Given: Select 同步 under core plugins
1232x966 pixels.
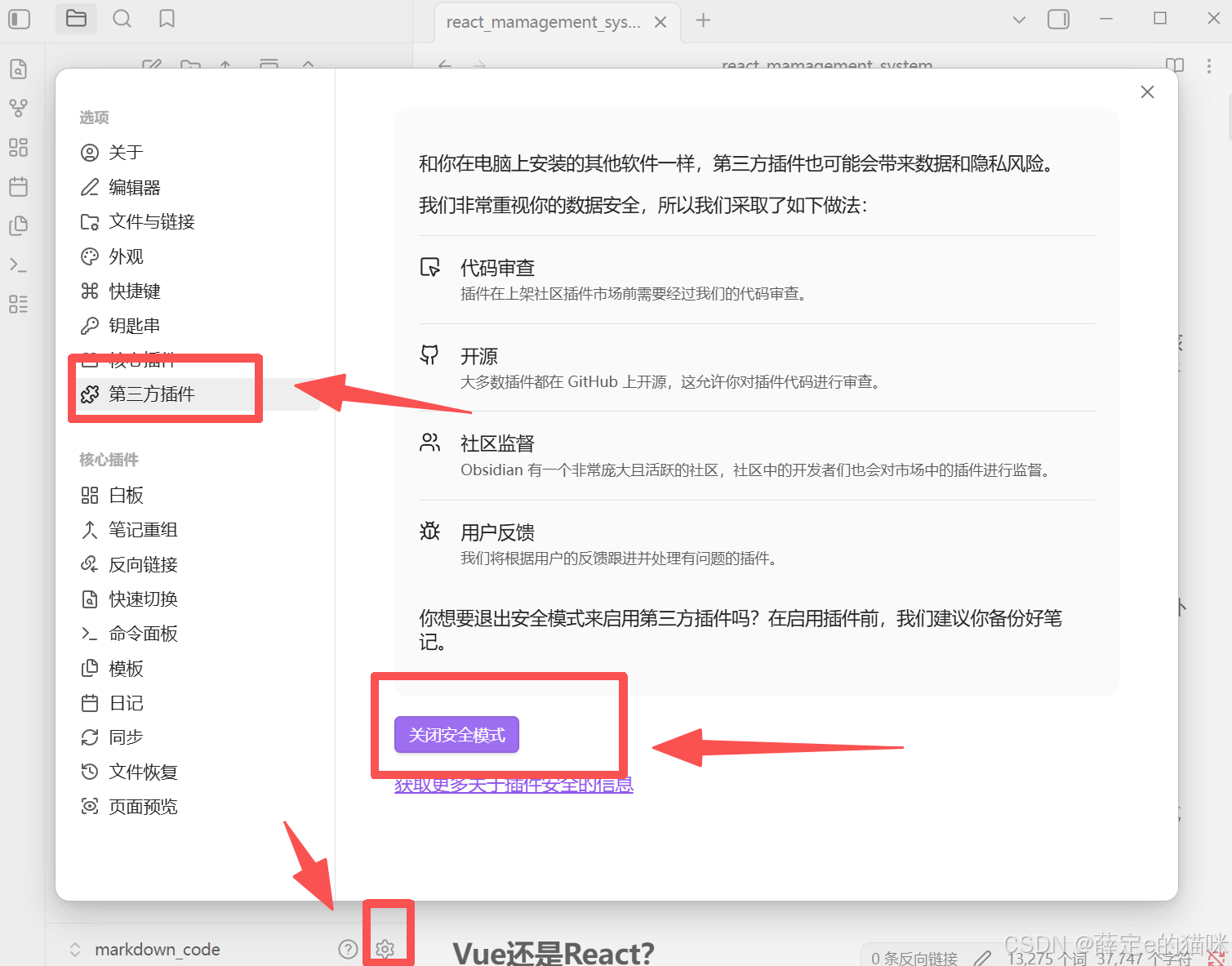Looking at the screenshot, I should [126, 737].
